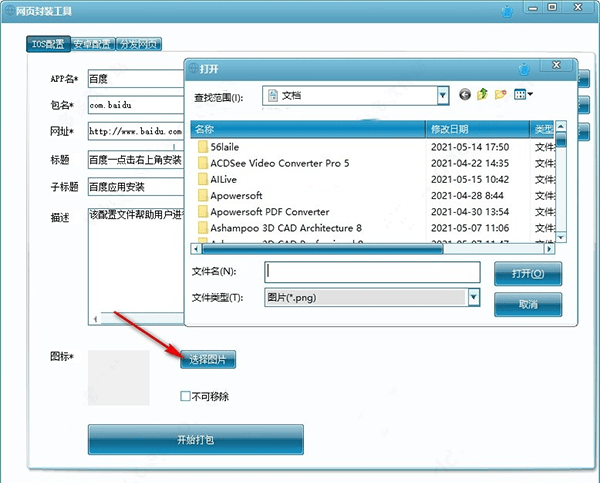
Task: Click the APP名 input field
Action: coord(136,79)
